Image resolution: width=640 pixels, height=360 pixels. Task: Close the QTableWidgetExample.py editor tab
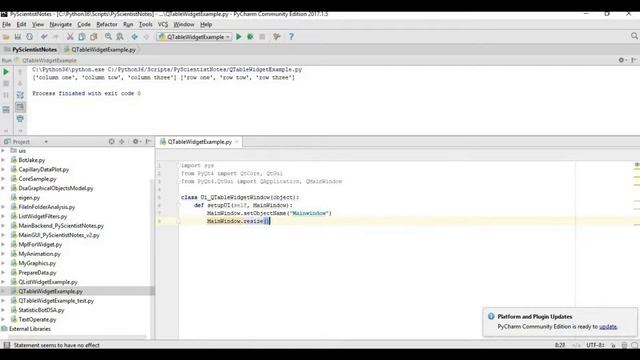click(237, 142)
